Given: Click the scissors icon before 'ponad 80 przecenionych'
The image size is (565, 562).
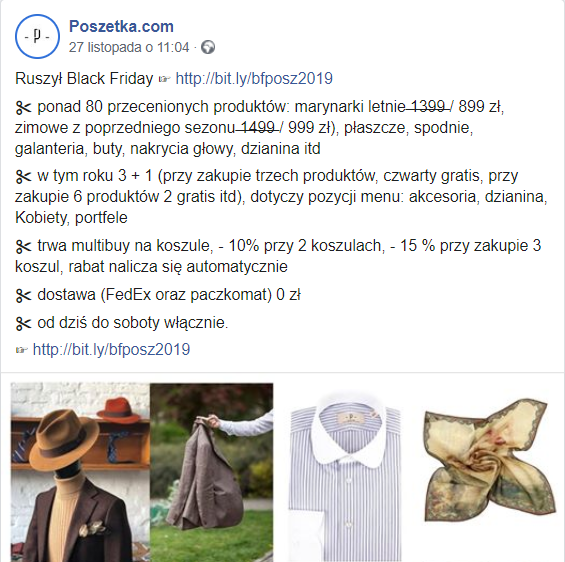Looking at the screenshot, I should pyautogui.click(x=24, y=108).
